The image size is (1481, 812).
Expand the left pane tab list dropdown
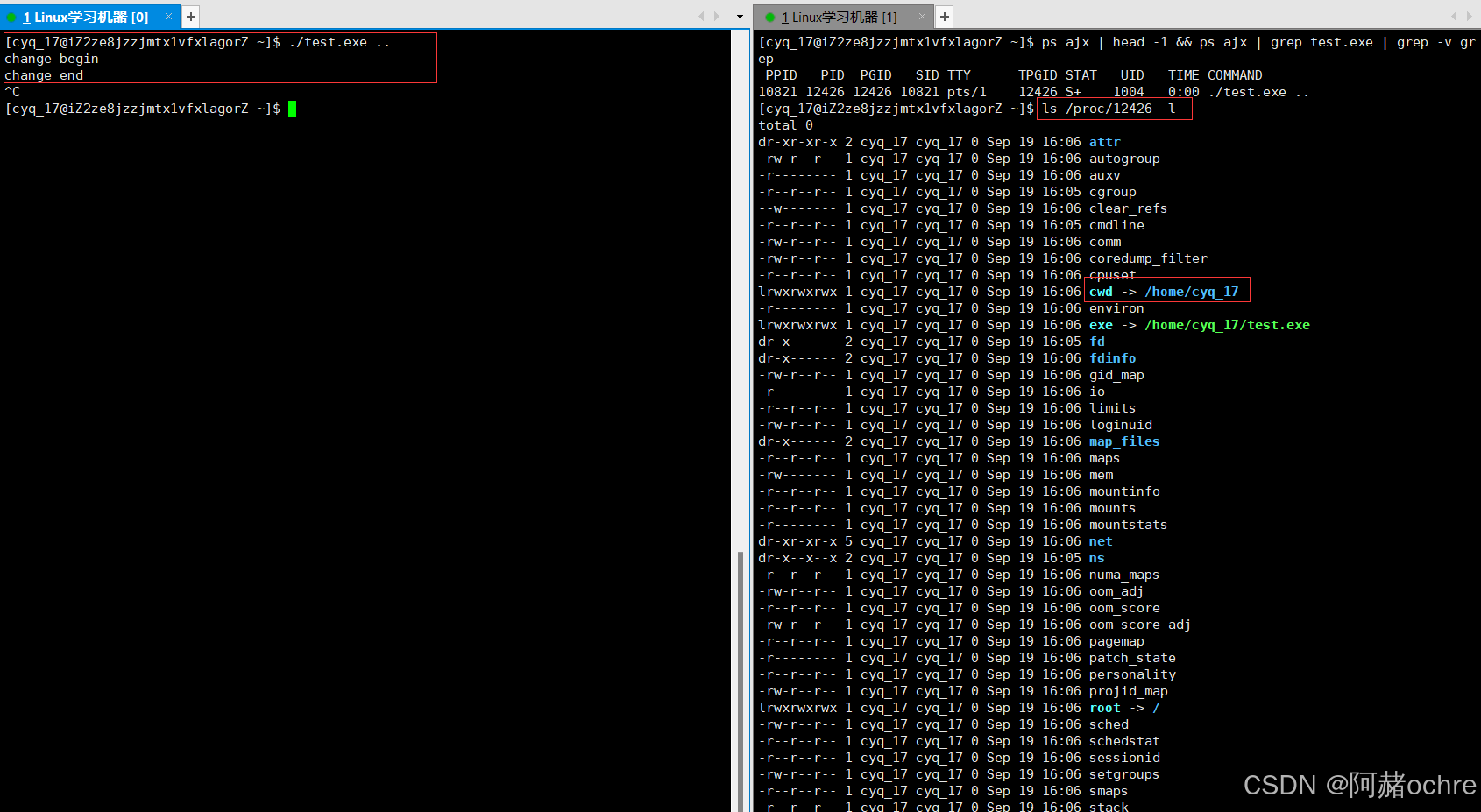click(x=740, y=17)
